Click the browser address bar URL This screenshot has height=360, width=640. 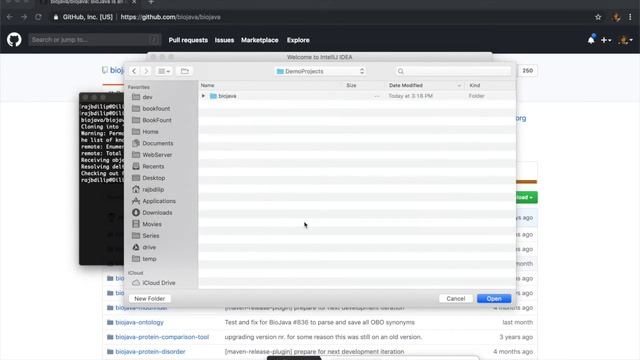tap(171, 17)
